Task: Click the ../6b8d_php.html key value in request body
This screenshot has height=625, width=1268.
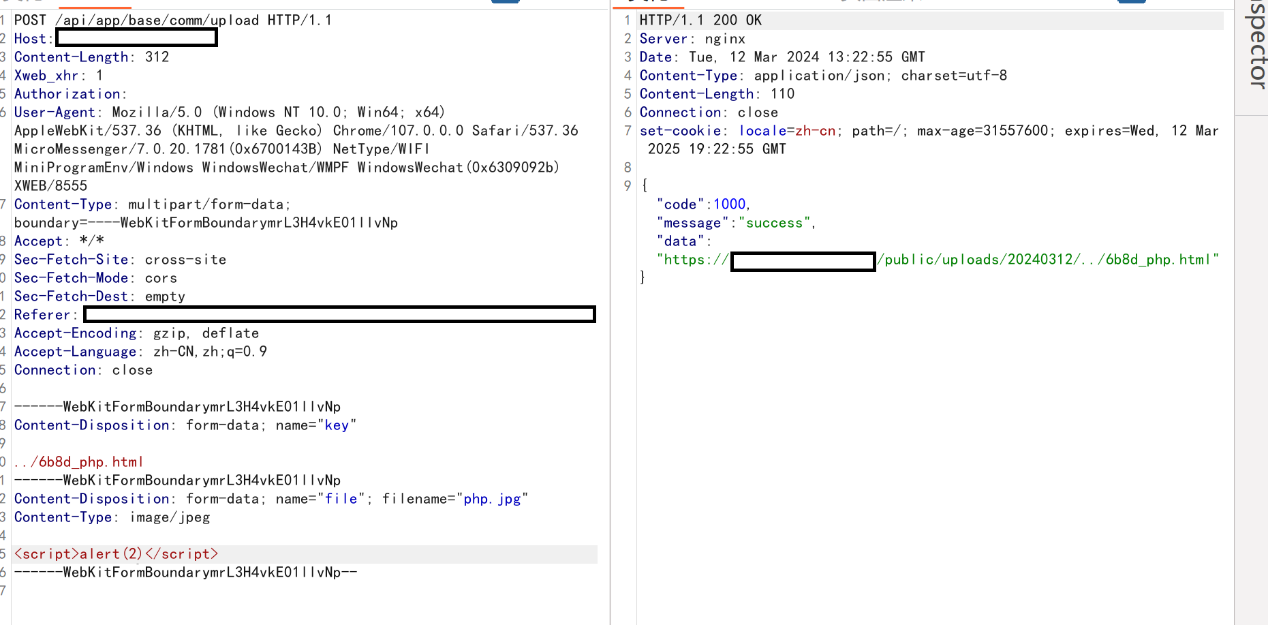Action: (79, 462)
